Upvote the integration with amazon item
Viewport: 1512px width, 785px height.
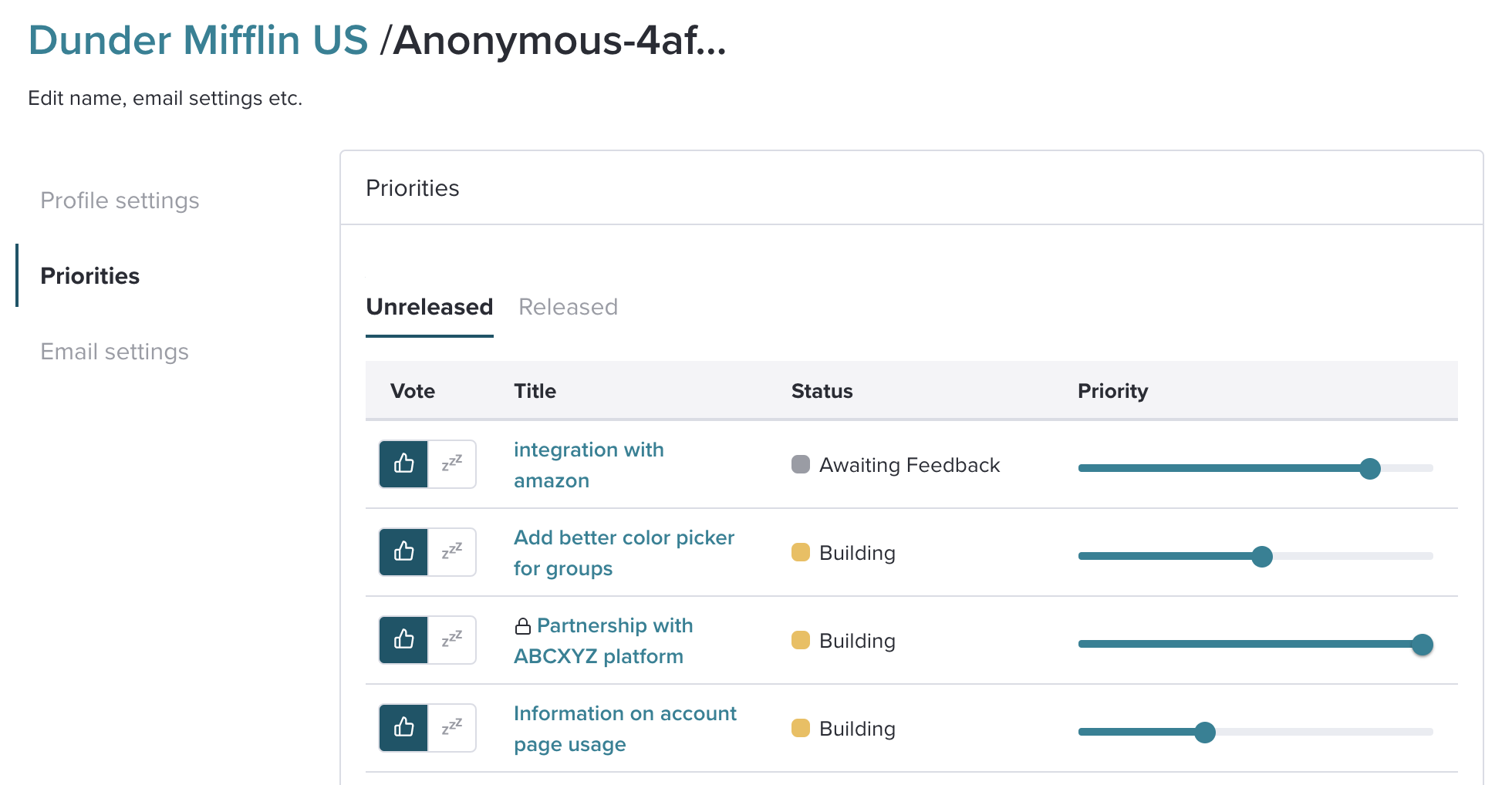[403, 464]
